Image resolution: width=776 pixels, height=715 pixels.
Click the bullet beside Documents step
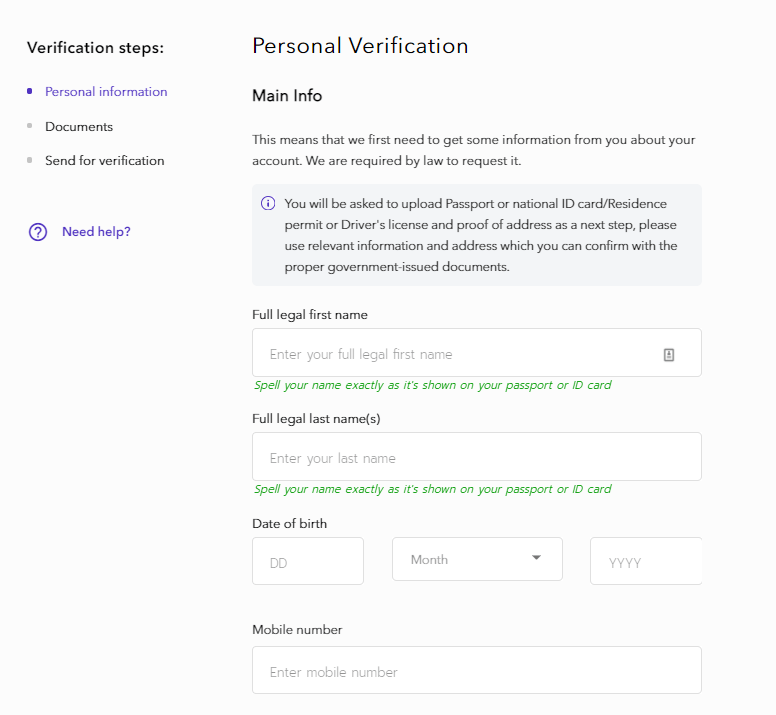tap(30, 126)
